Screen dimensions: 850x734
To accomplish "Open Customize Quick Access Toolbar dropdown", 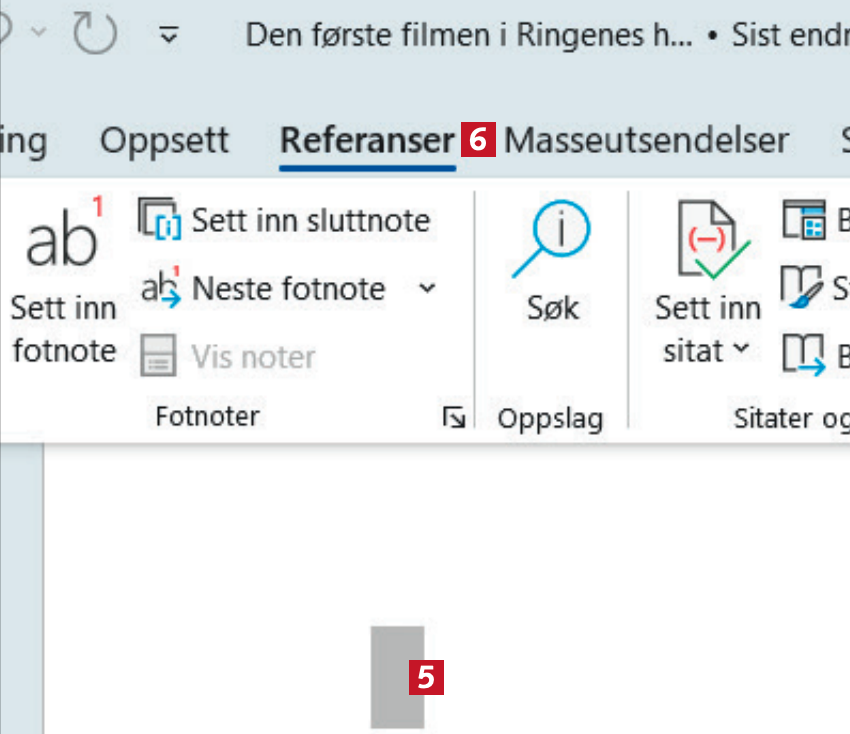I will 170,37.
